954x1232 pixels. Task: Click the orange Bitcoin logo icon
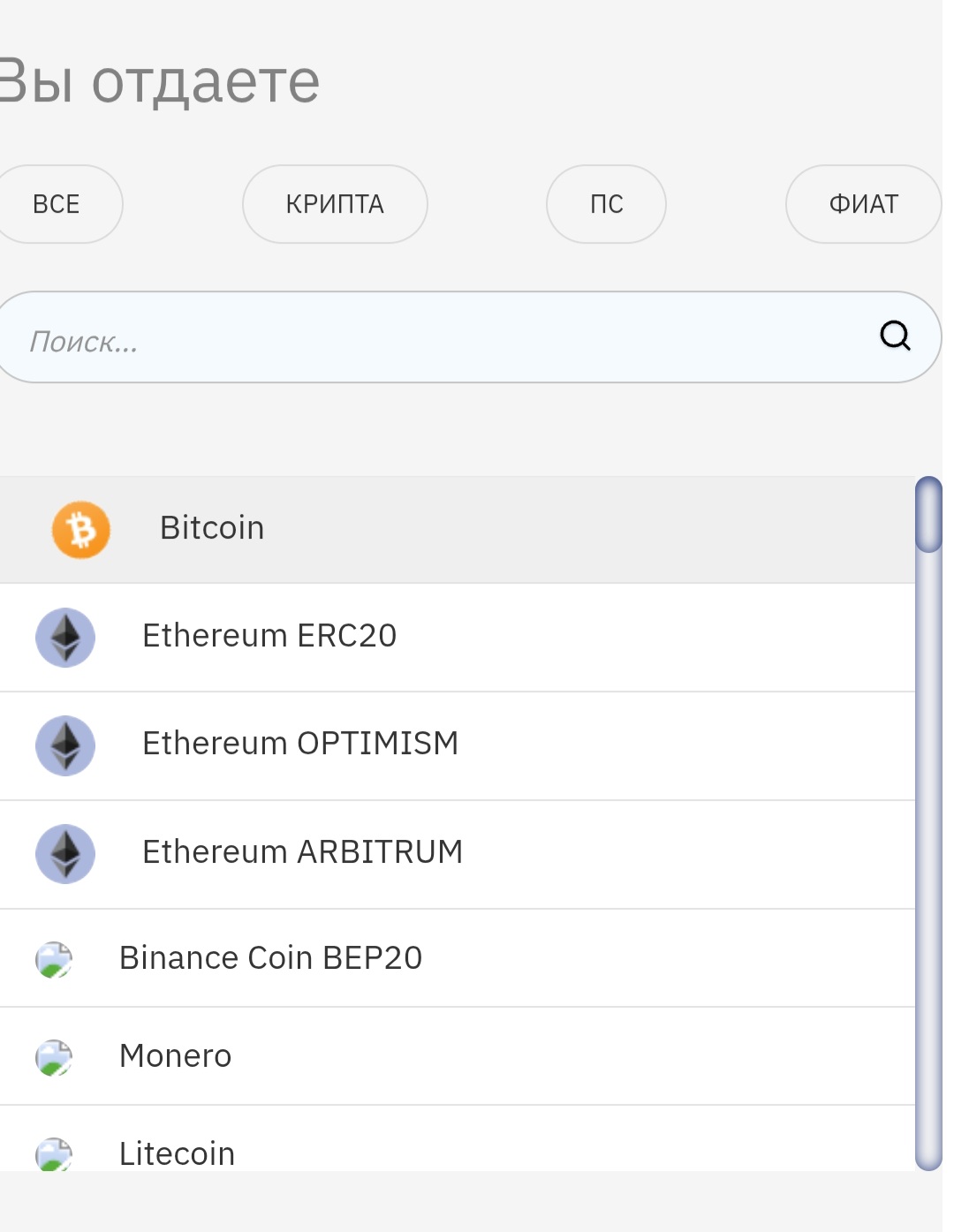point(81,530)
